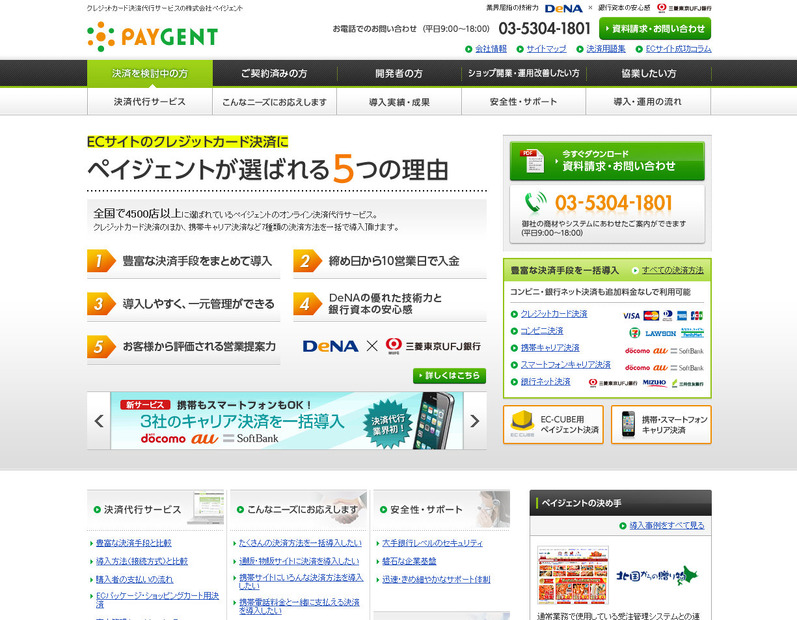The height and width of the screenshot is (620, 797).
Task: Click the green telephone handset icon
Action: click(536, 202)
